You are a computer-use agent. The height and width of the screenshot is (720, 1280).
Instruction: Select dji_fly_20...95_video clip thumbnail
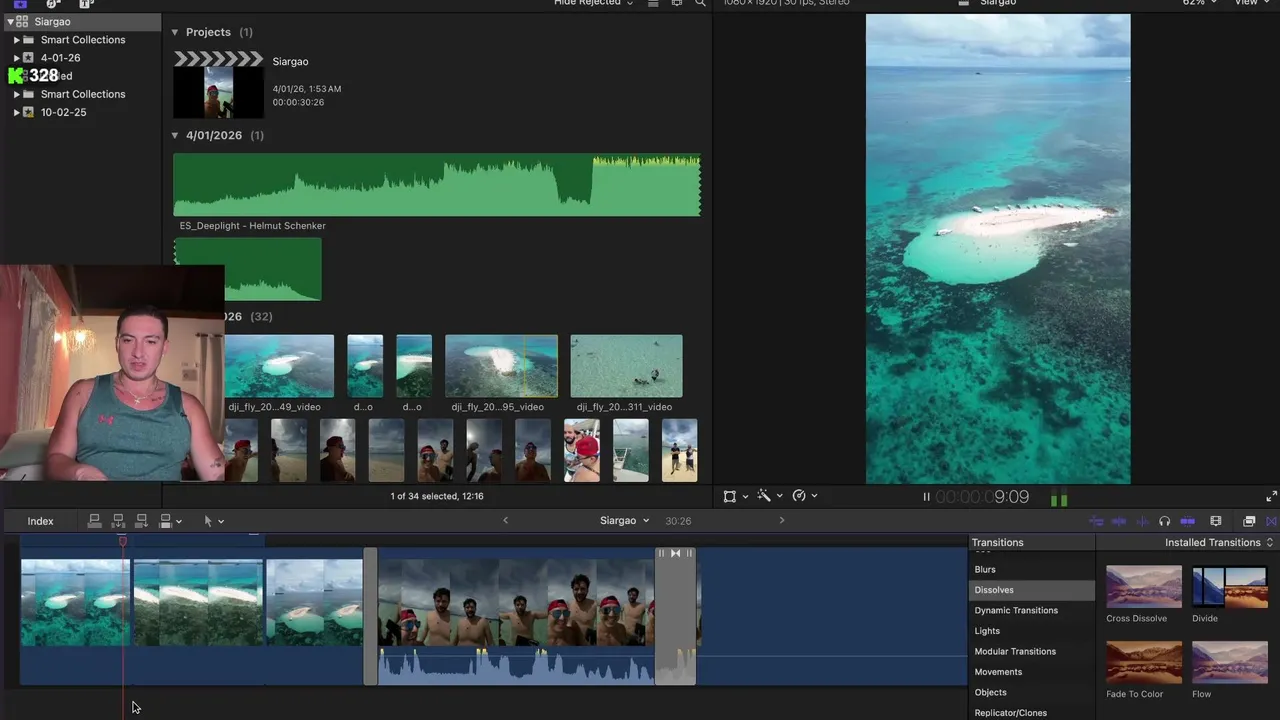click(x=501, y=366)
